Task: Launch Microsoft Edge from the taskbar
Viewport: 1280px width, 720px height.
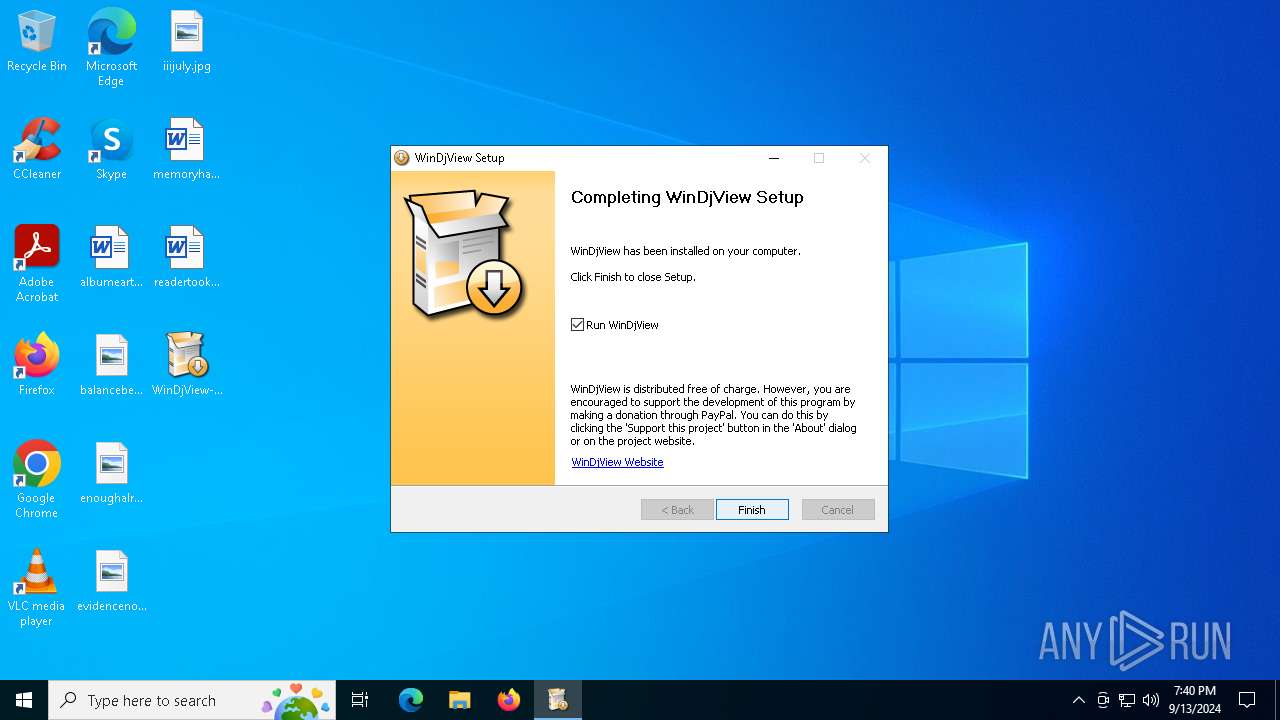Action: [411, 700]
